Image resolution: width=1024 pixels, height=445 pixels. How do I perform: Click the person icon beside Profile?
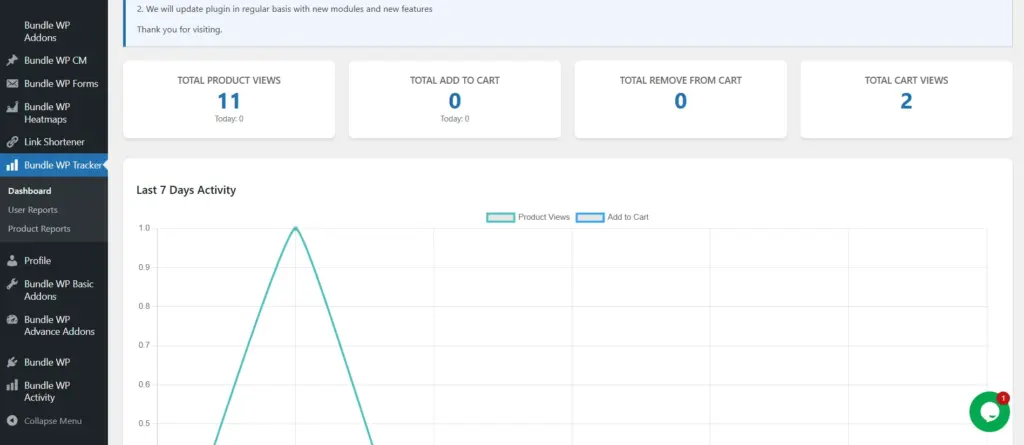pyautogui.click(x=12, y=261)
